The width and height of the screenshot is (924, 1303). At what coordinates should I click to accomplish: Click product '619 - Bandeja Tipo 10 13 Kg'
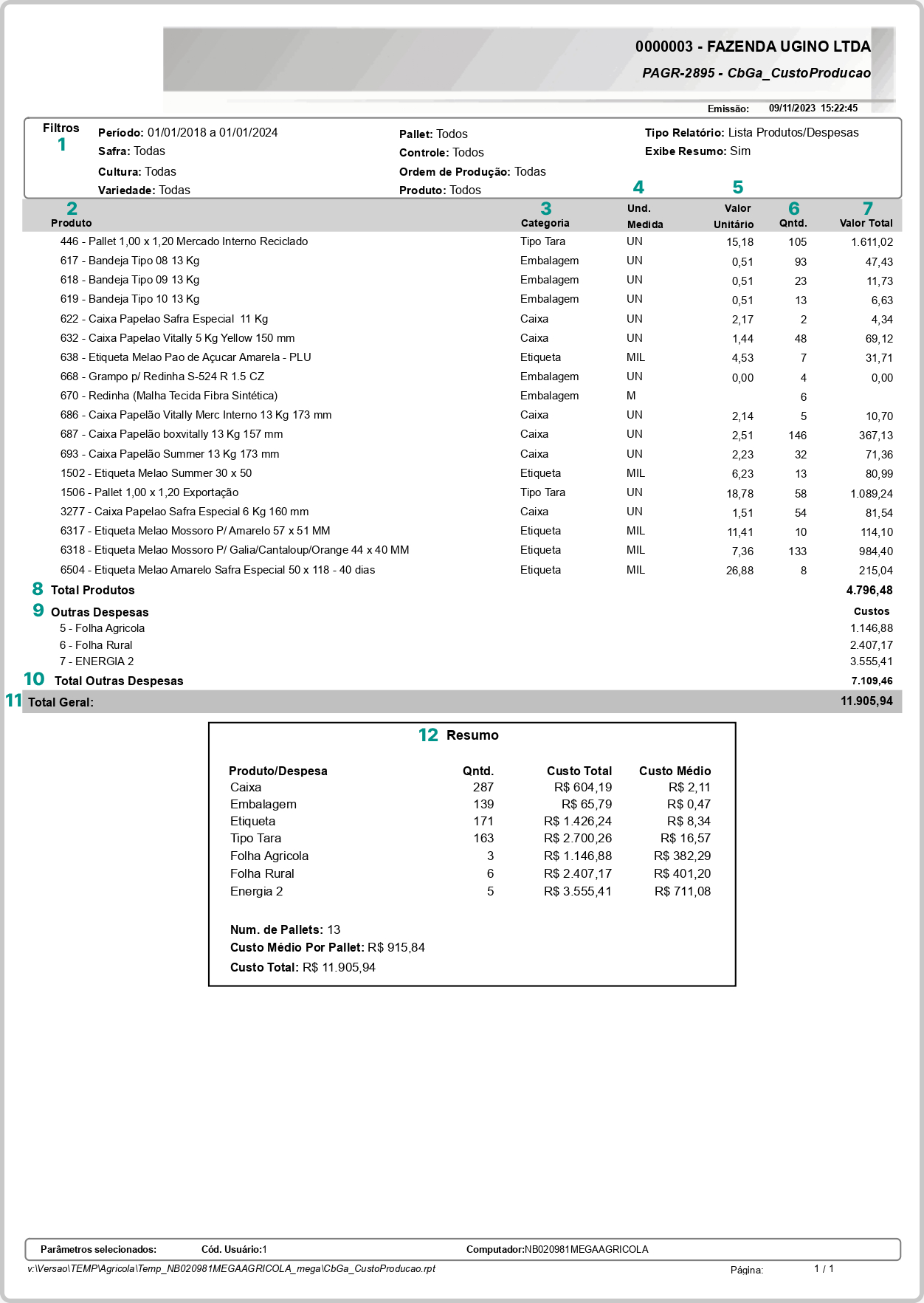click(x=130, y=299)
